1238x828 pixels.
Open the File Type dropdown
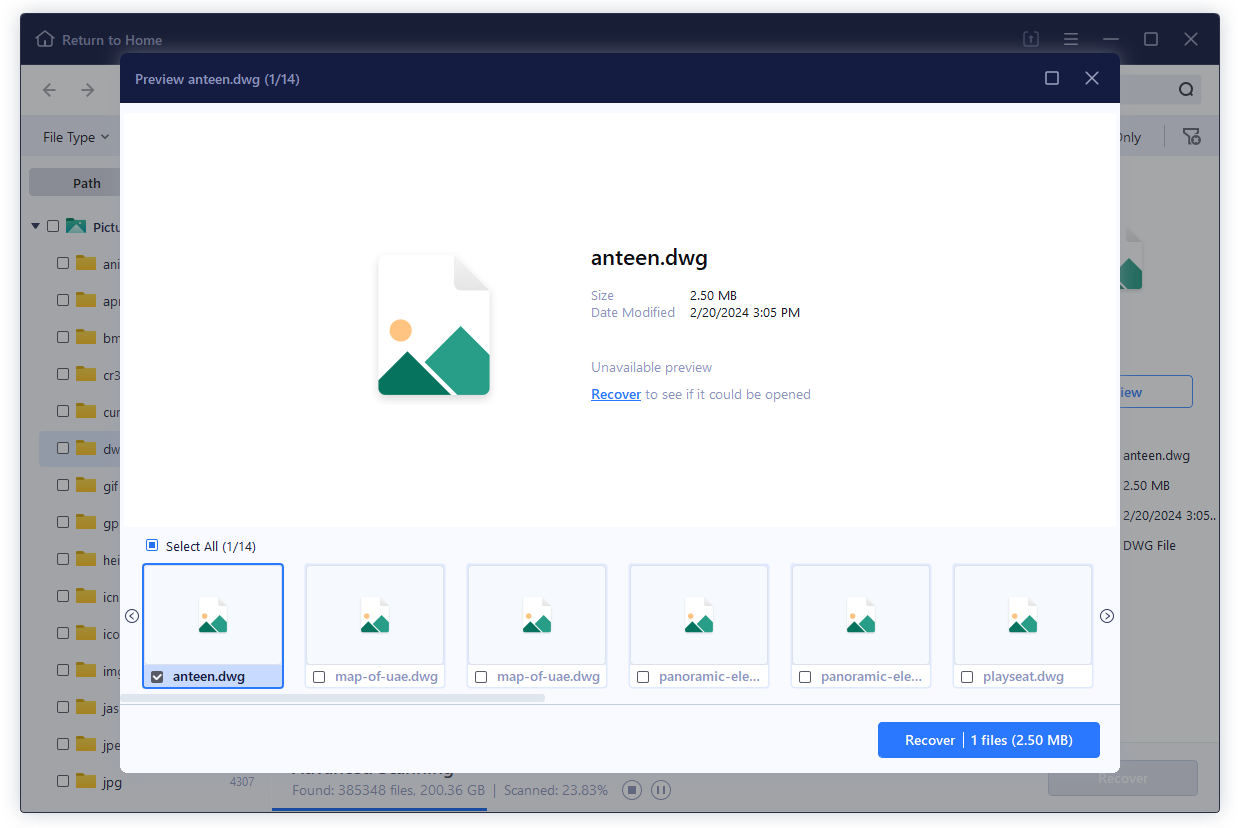(76, 137)
